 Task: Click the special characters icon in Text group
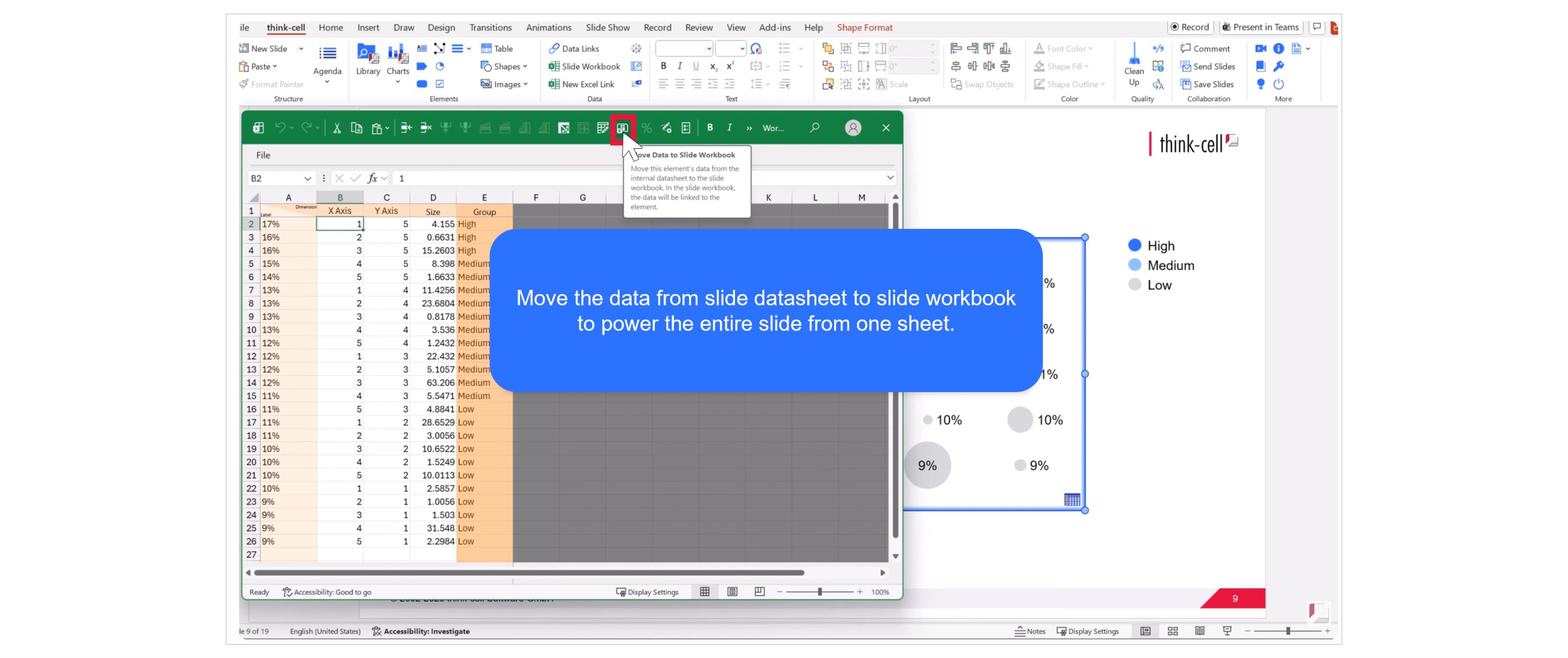tap(756, 48)
